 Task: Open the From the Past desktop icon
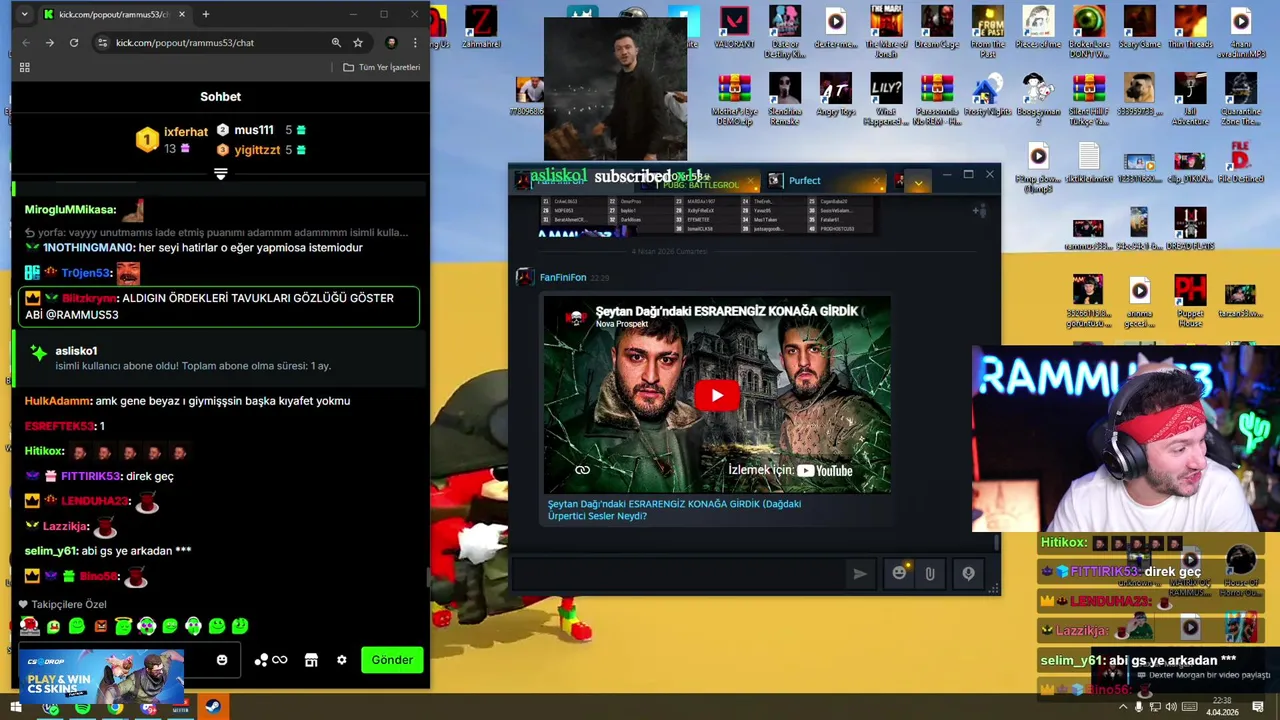tap(988, 32)
